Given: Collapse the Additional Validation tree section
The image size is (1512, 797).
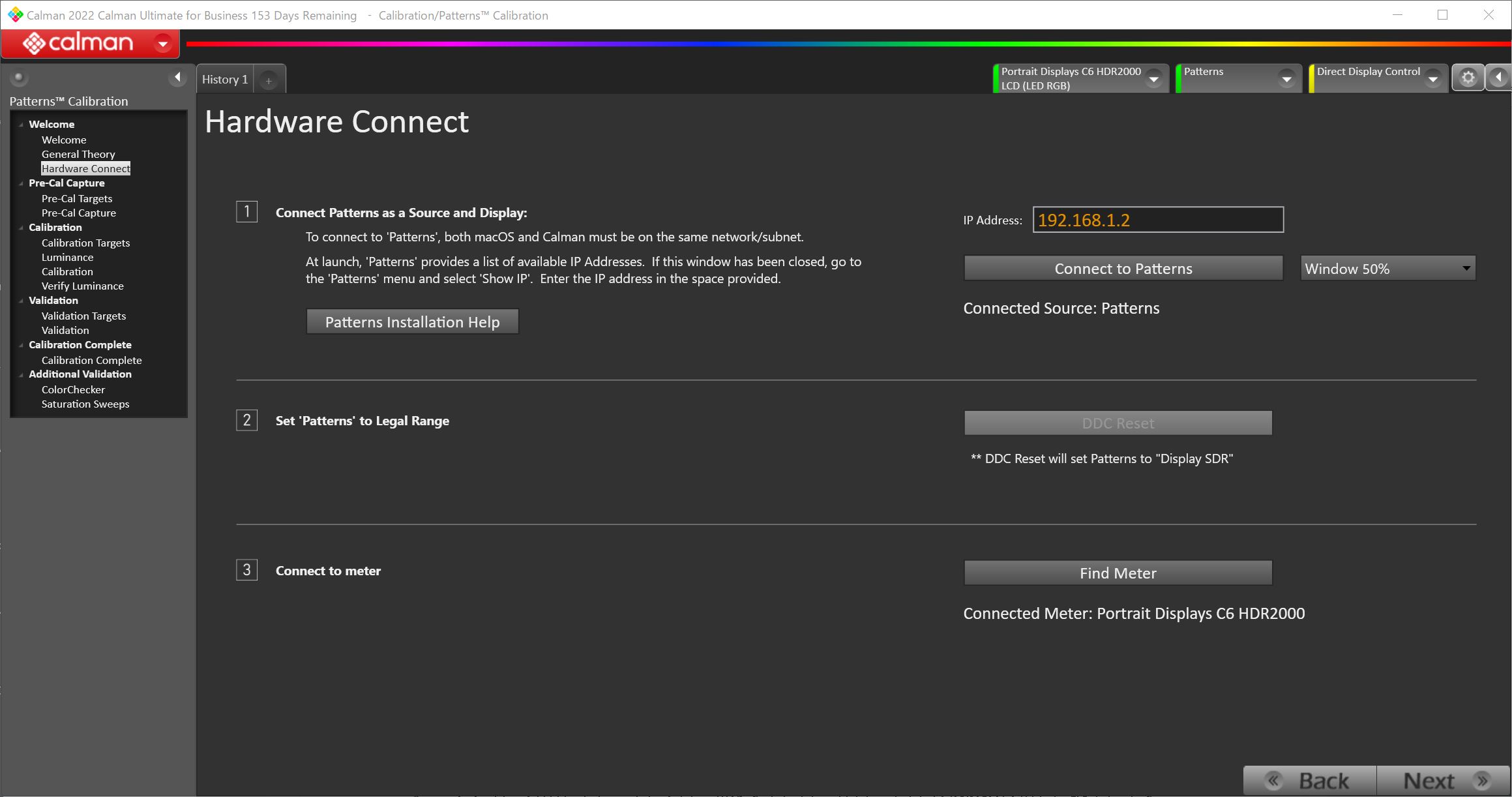Looking at the screenshot, I should [22, 374].
